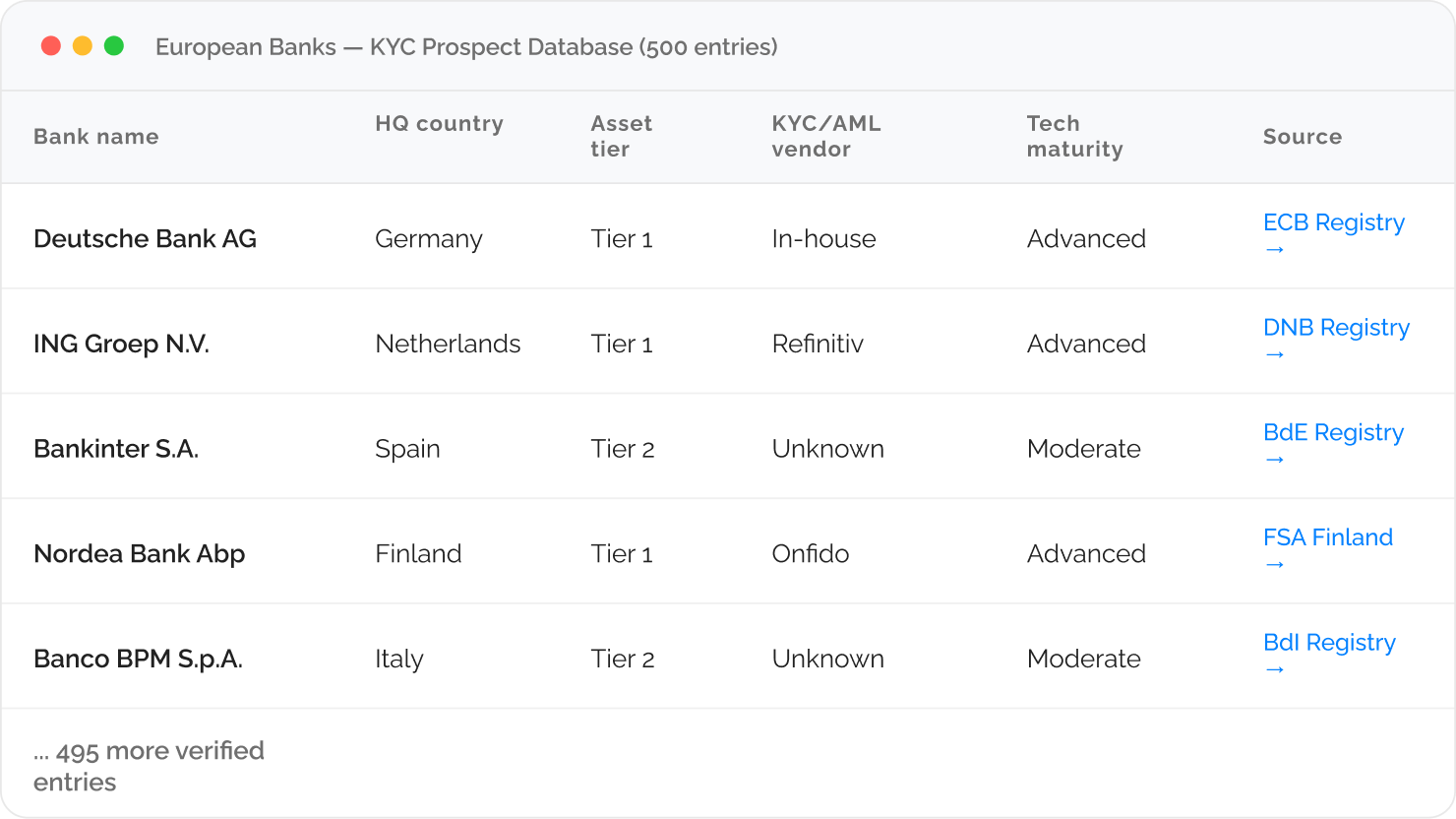
Task: Visit the BdI Registry source link
Action: tap(1329, 643)
